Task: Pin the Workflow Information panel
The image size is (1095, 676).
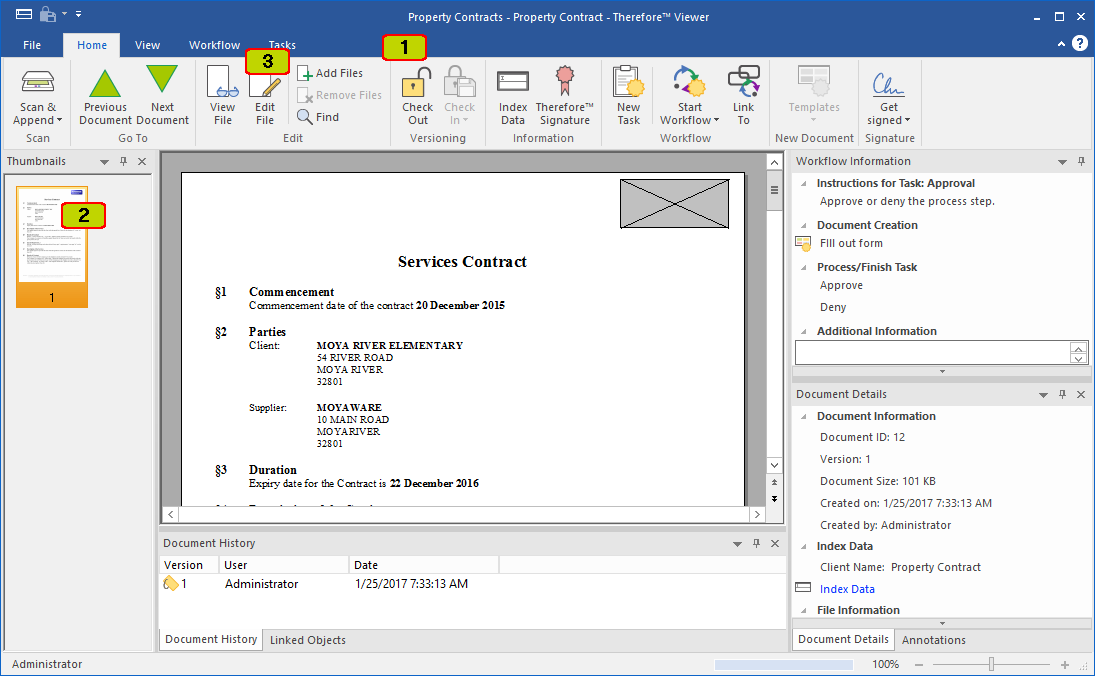Action: coord(1081,160)
